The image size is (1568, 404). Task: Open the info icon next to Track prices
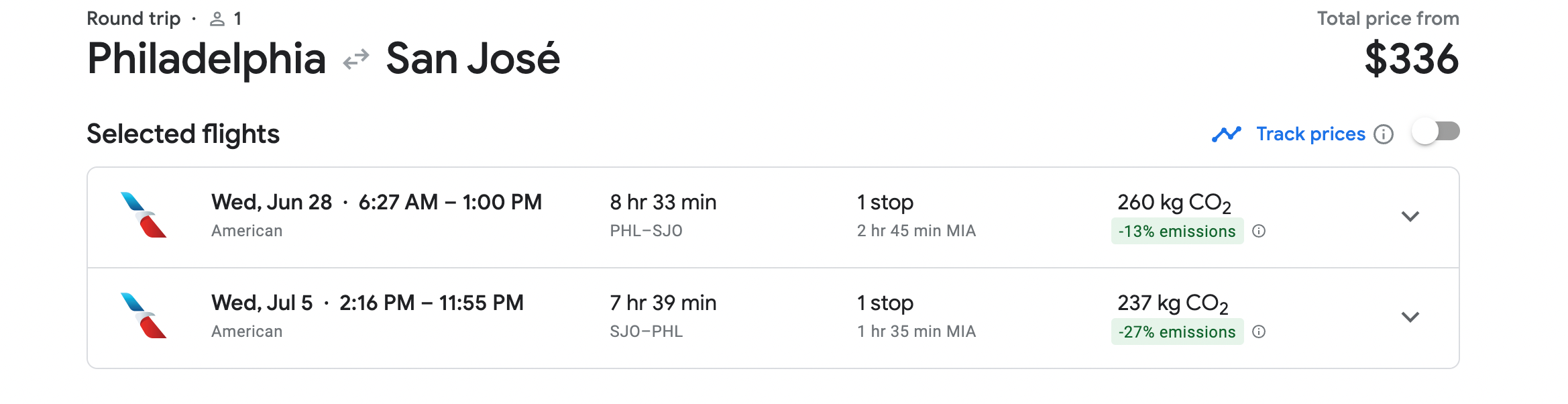pyautogui.click(x=1384, y=134)
